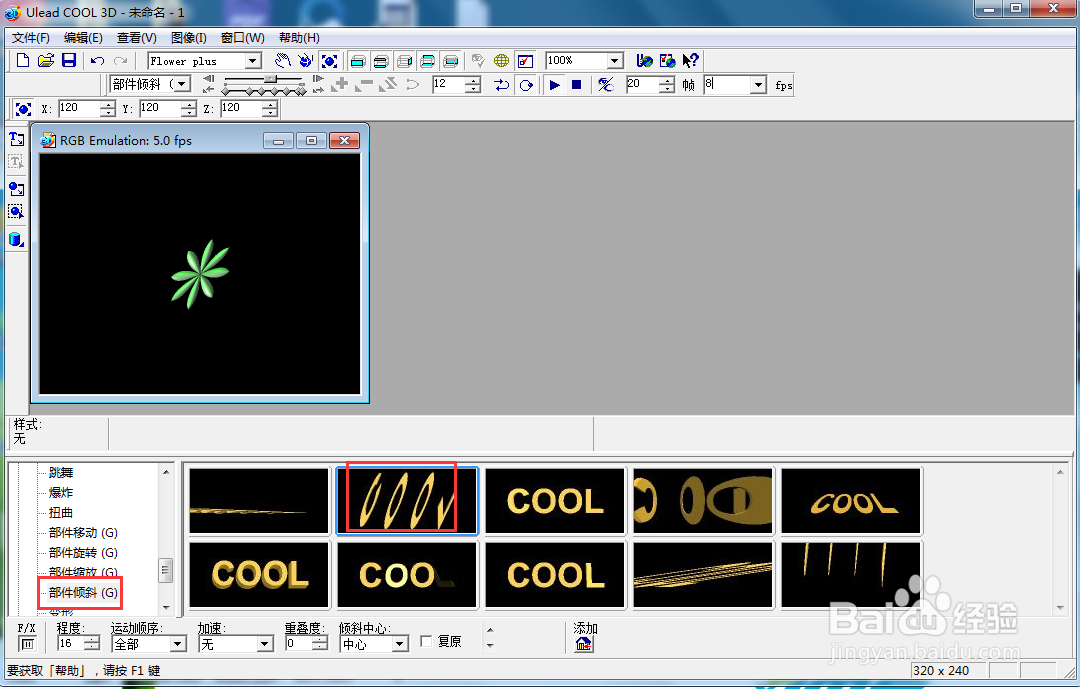This screenshot has width=1080, height=689.
Task: Click the context help arrow icon
Action: [690, 61]
